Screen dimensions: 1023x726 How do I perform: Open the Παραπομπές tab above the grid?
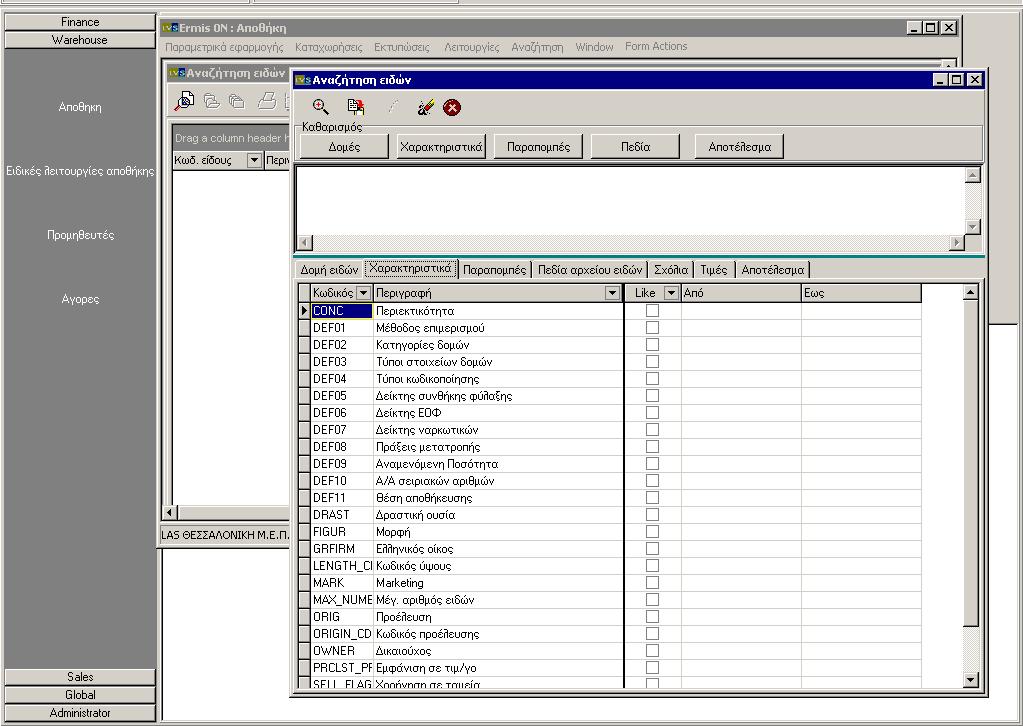(x=495, y=269)
